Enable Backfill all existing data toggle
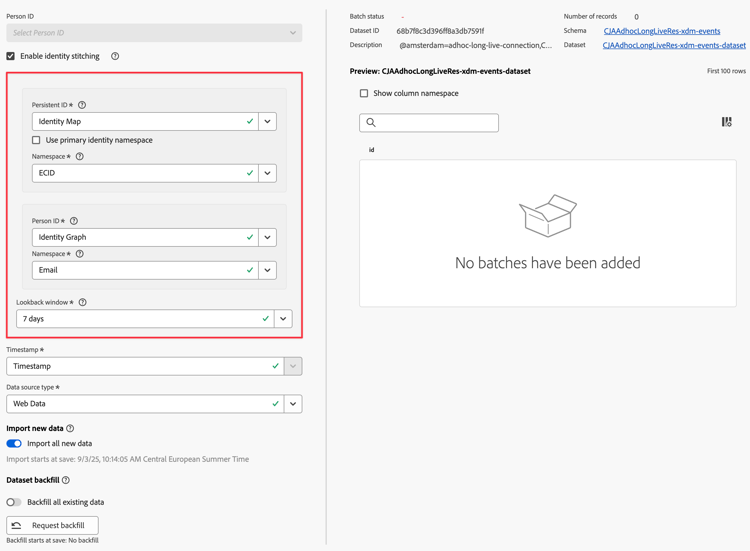This screenshot has width=750, height=551. [x=14, y=502]
